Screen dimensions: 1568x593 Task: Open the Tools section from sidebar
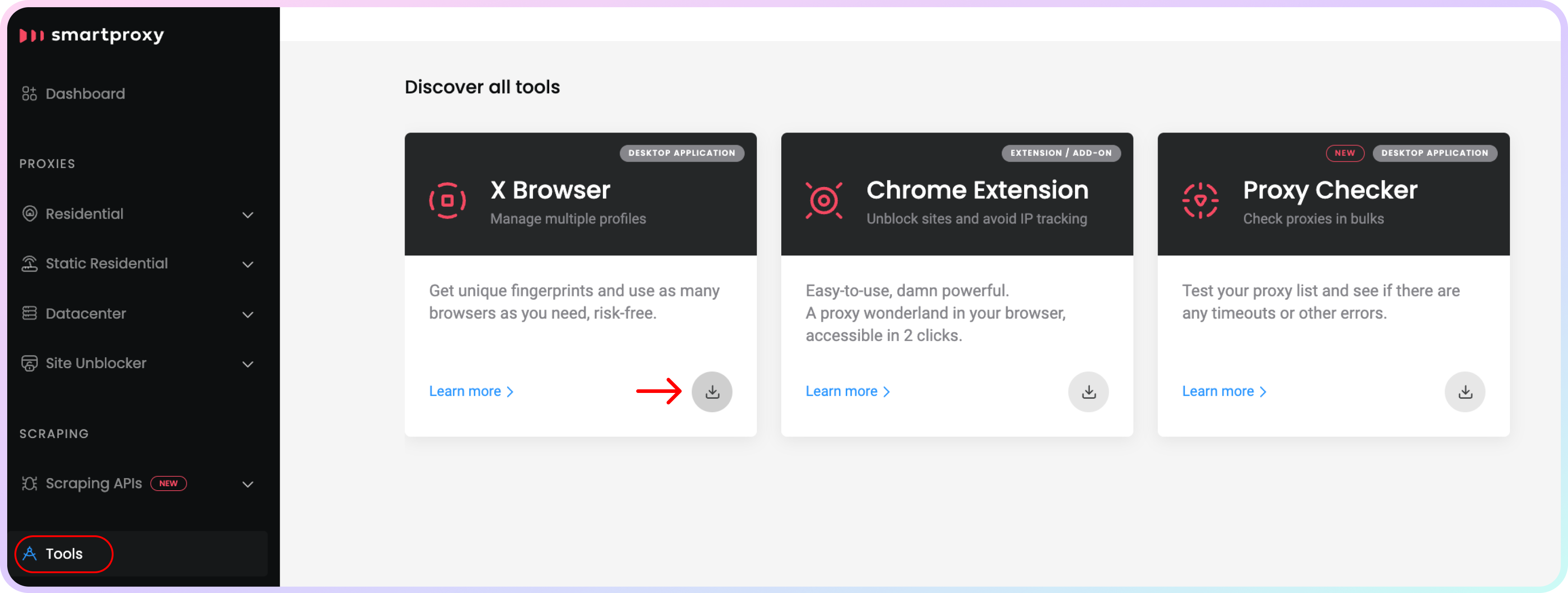[x=64, y=554]
